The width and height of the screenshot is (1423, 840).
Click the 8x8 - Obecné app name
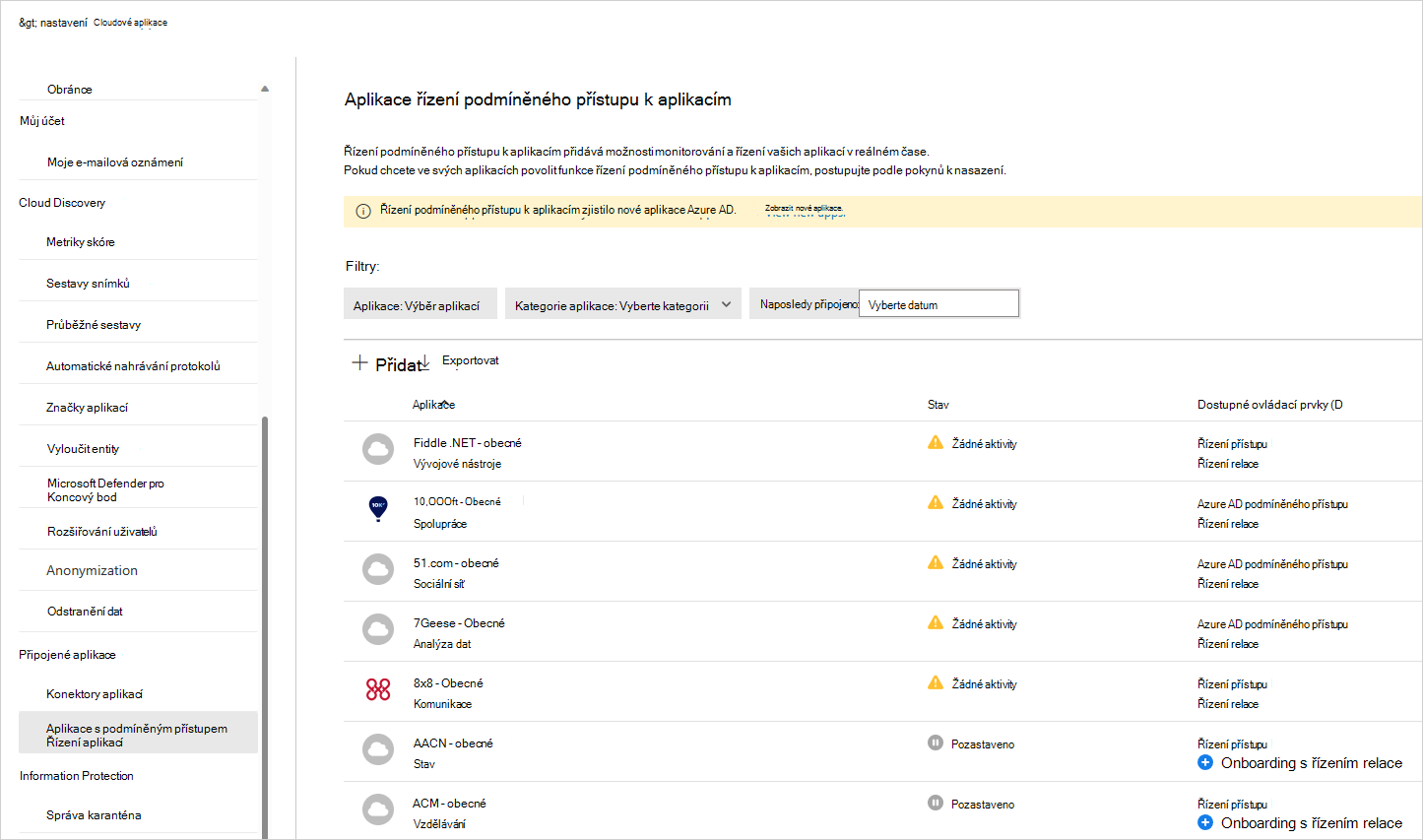click(448, 683)
